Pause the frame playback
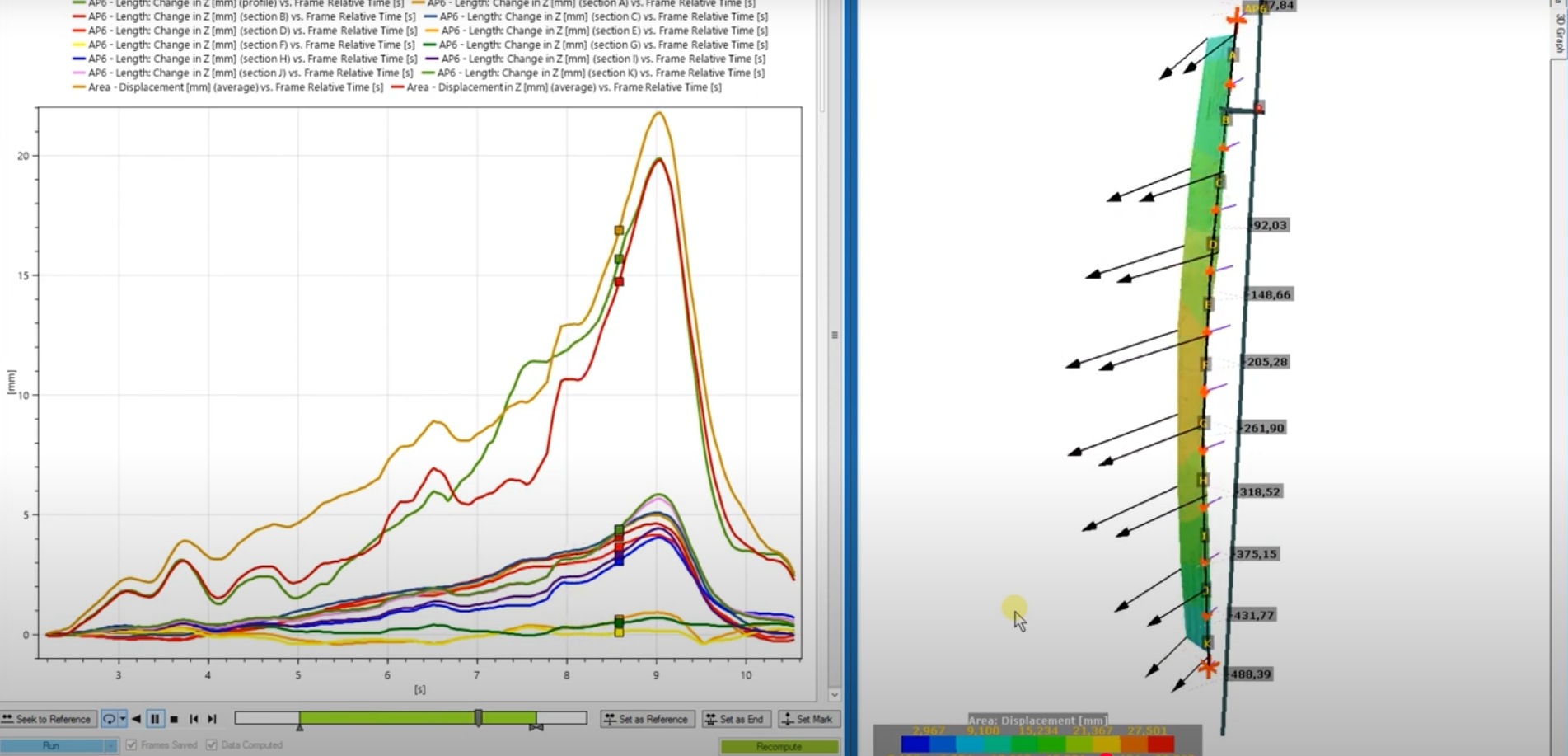The image size is (1568, 756). pos(155,719)
